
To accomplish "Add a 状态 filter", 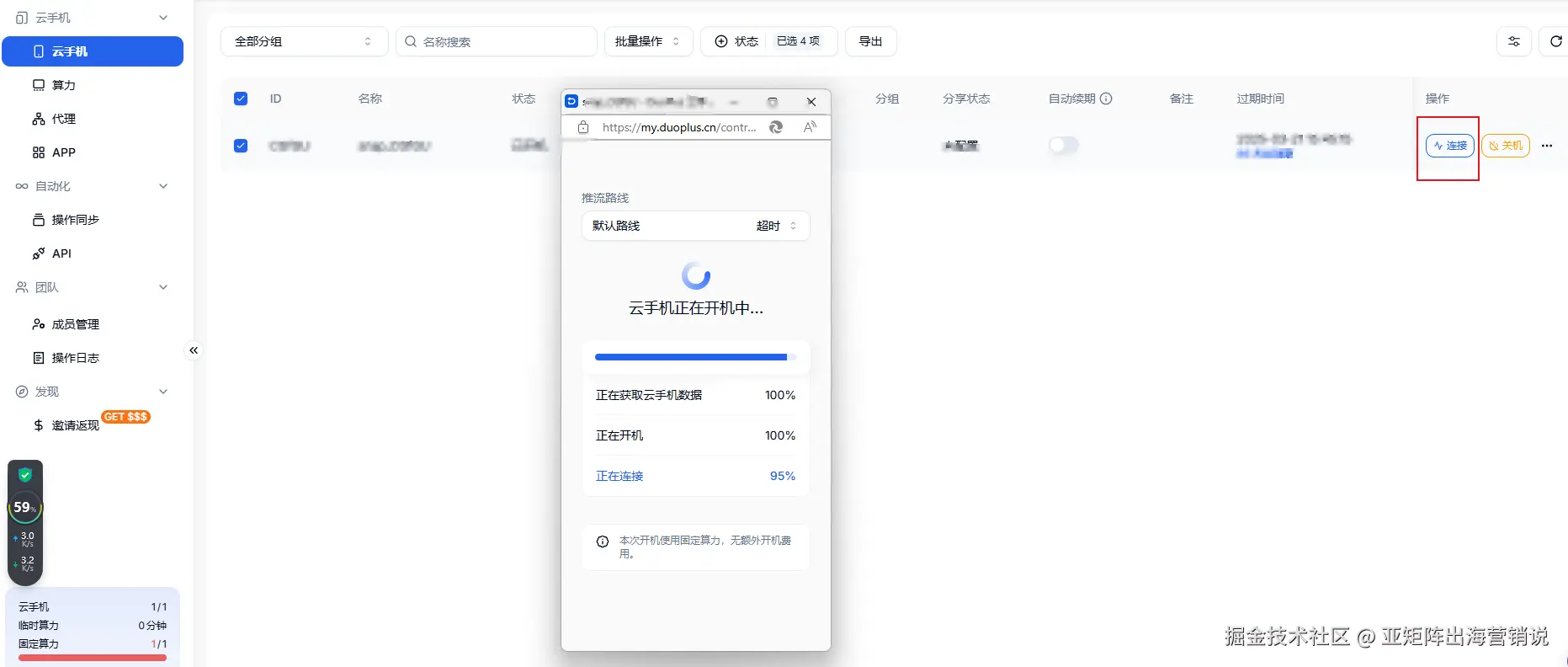I will point(736,41).
